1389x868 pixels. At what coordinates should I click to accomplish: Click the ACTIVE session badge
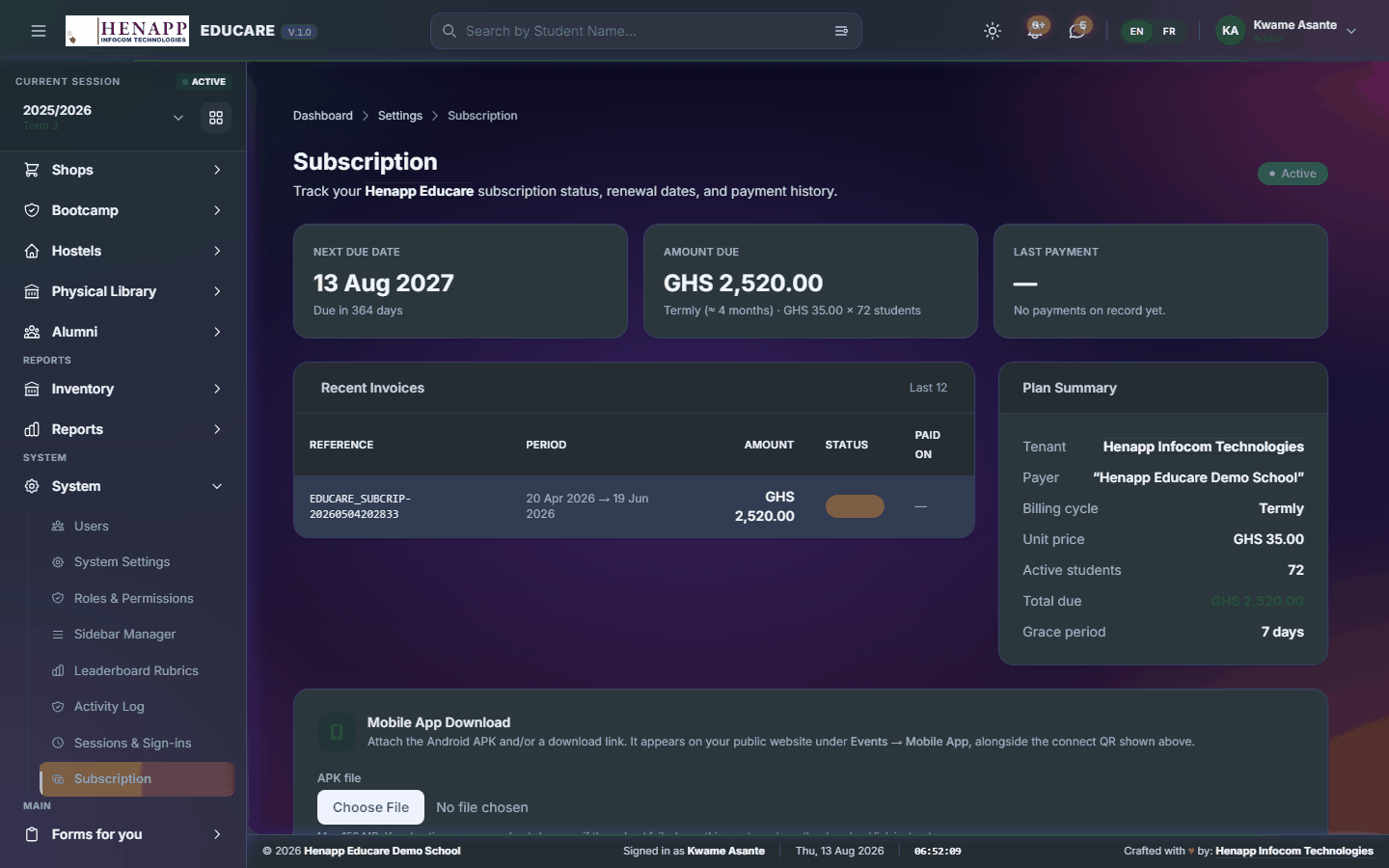[x=204, y=82]
